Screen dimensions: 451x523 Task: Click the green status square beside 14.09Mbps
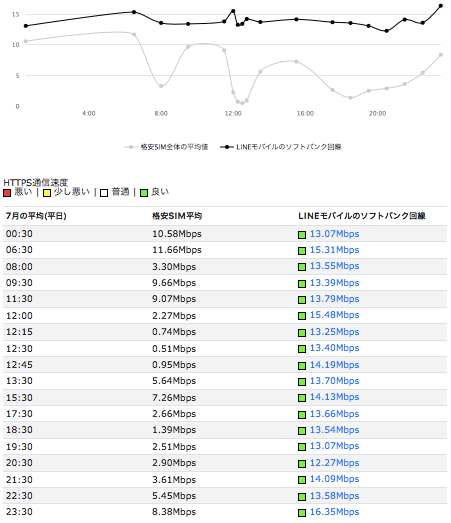coord(302,480)
